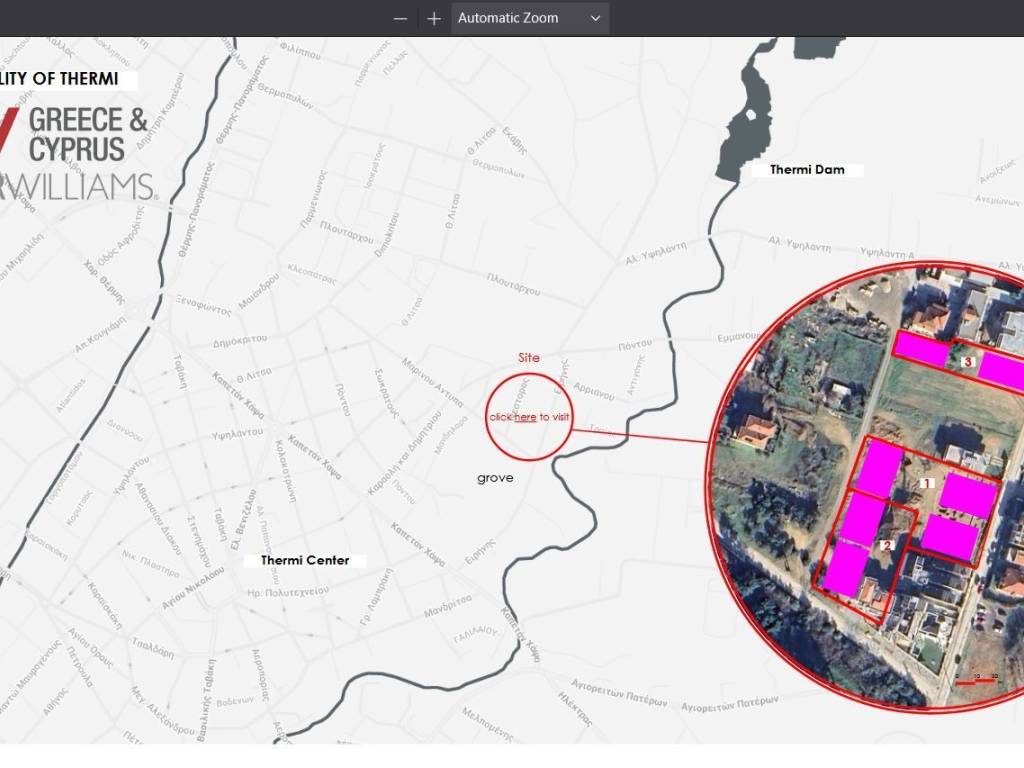Click the orange-roofed house in the aerial photo

[755, 432]
